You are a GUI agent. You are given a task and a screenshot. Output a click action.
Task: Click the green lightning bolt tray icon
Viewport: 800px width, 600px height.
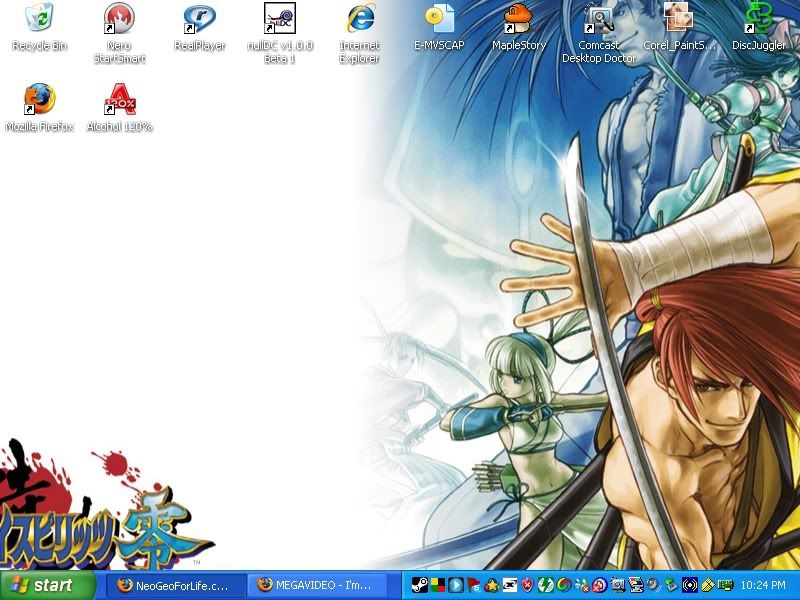pos(546,585)
